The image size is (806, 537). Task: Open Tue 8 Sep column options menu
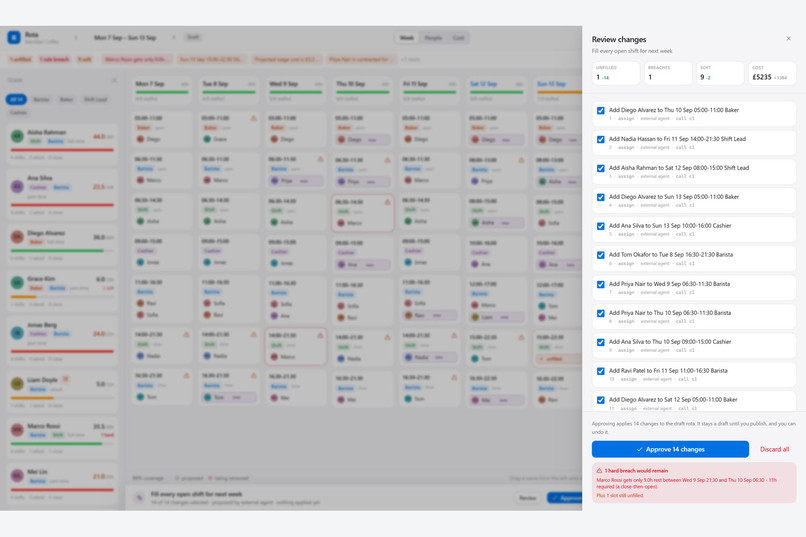pyautogui.click(x=251, y=84)
